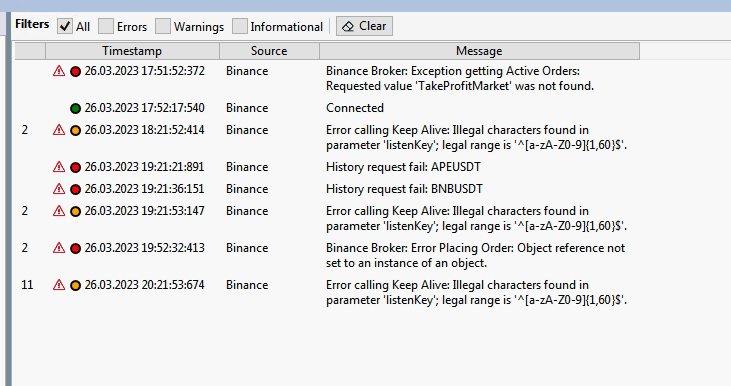Select repeat count 11 on last row
The height and width of the screenshot is (386, 731).
click(x=28, y=285)
